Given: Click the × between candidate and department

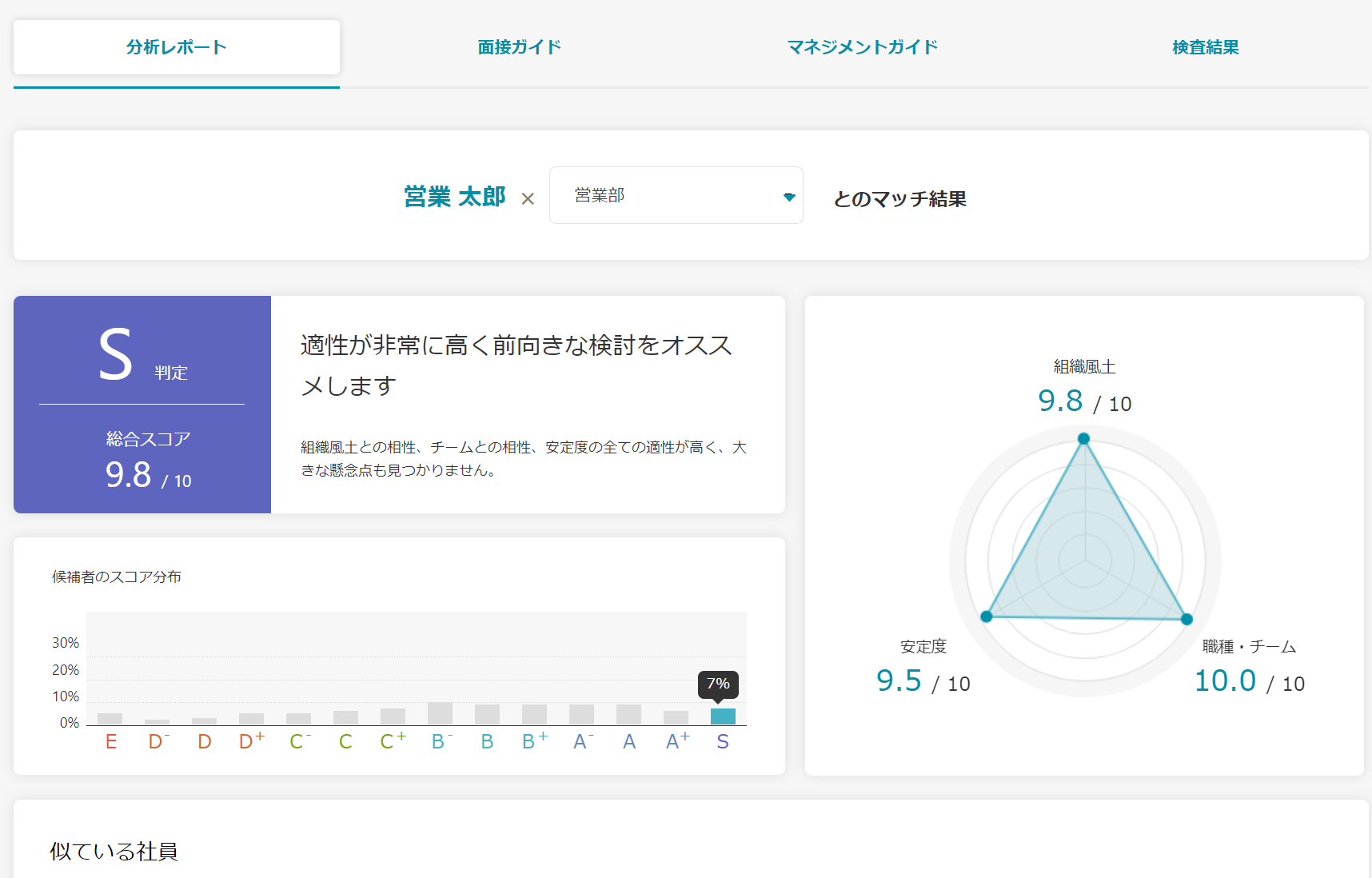Looking at the screenshot, I should click(528, 198).
